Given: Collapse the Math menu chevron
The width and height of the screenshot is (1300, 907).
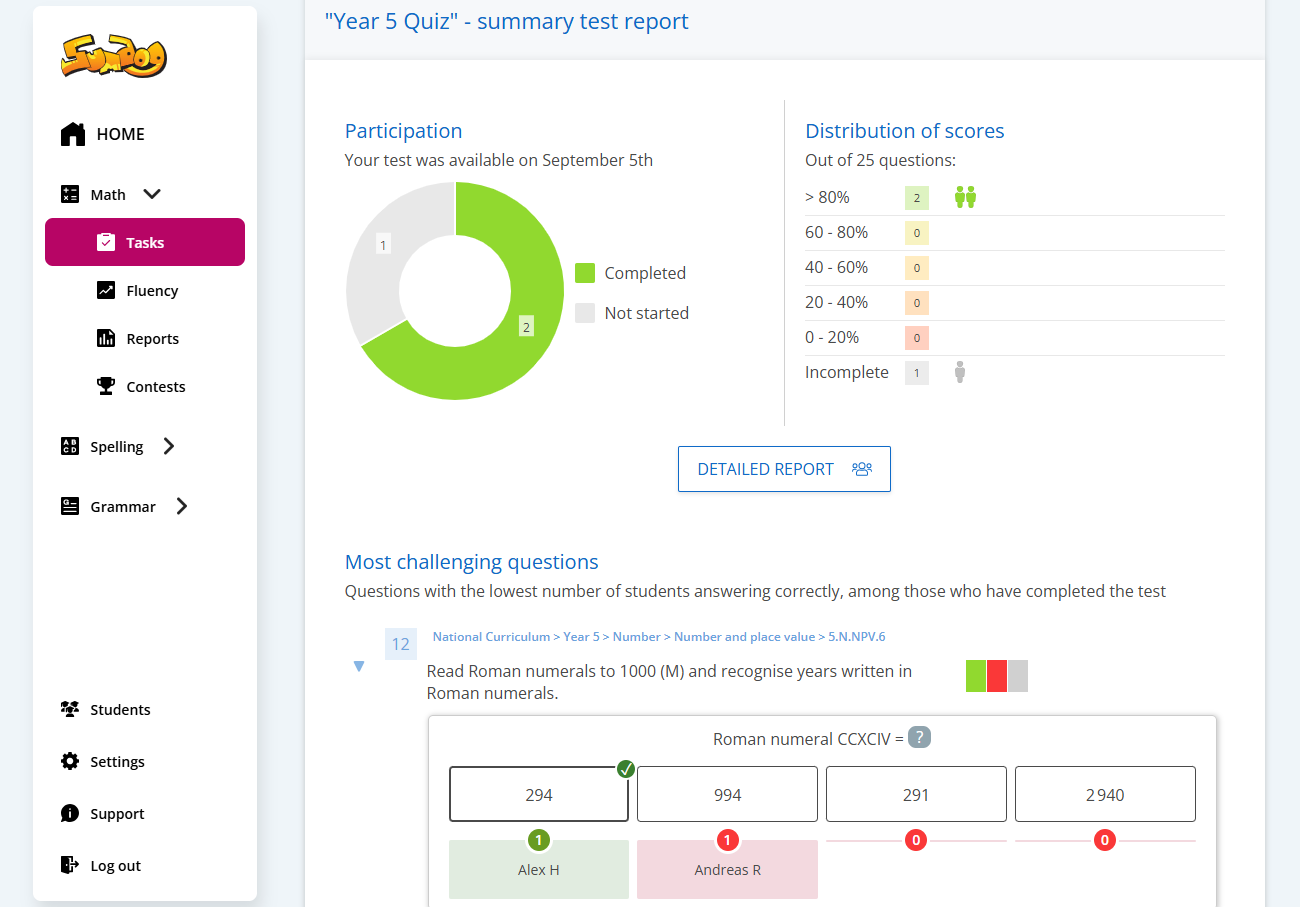Looking at the screenshot, I should 152,195.
